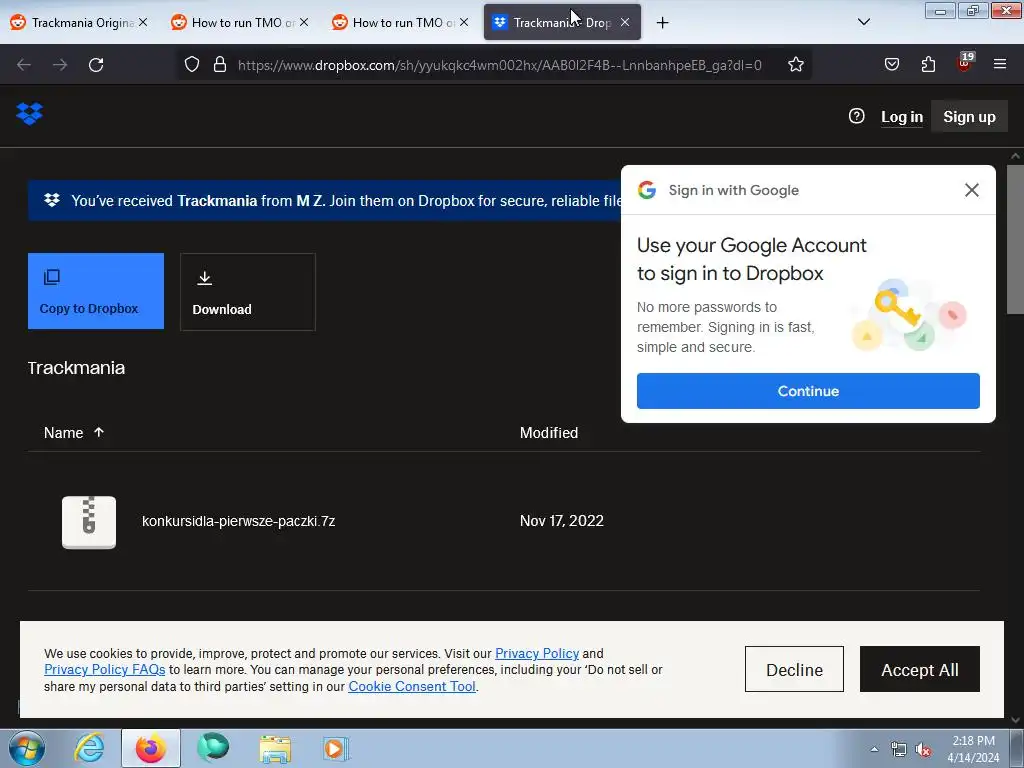Switch to the second tab How to run TMO
This screenshot has height=768, width=1024.
pos(242,22)
